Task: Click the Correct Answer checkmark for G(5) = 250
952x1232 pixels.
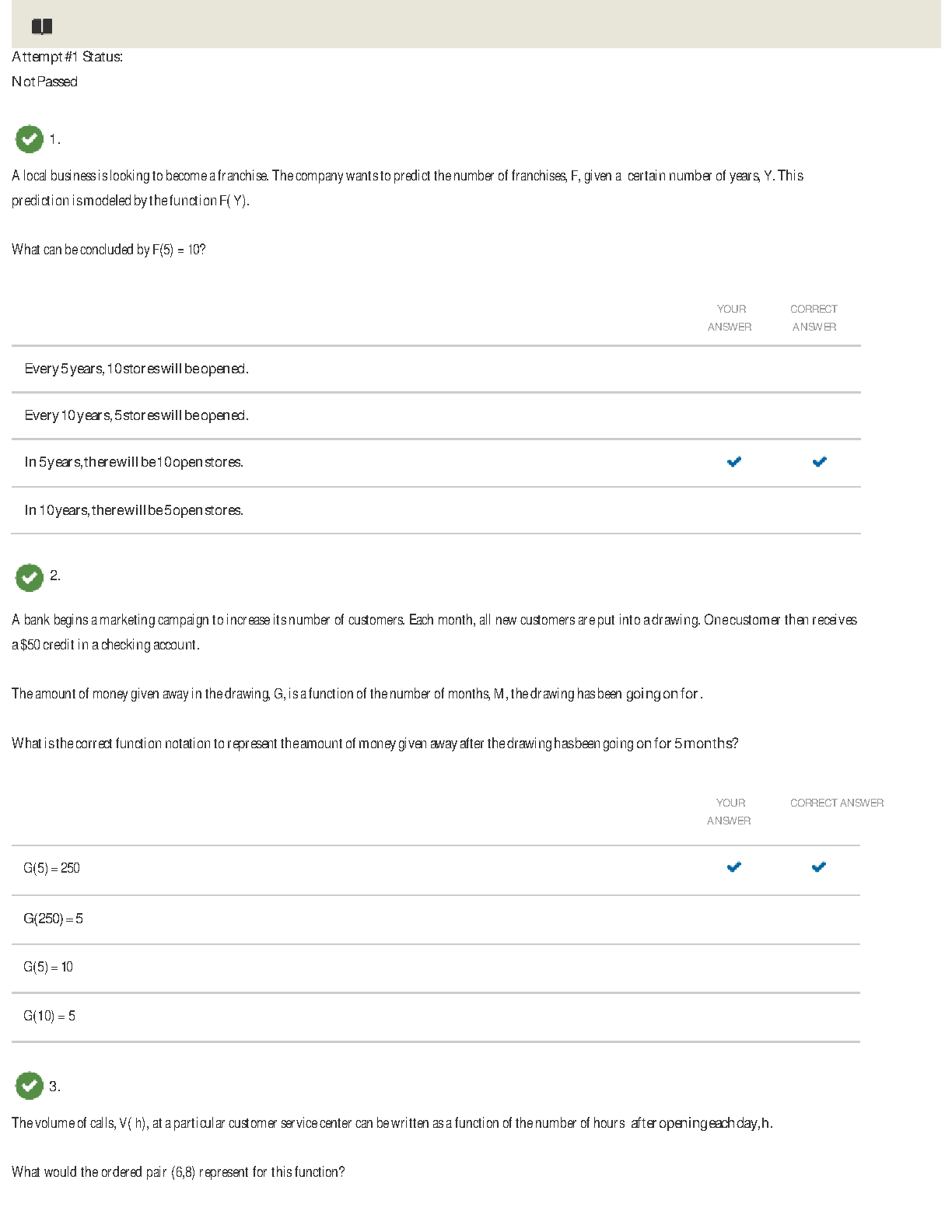Action: click(818, 867)
